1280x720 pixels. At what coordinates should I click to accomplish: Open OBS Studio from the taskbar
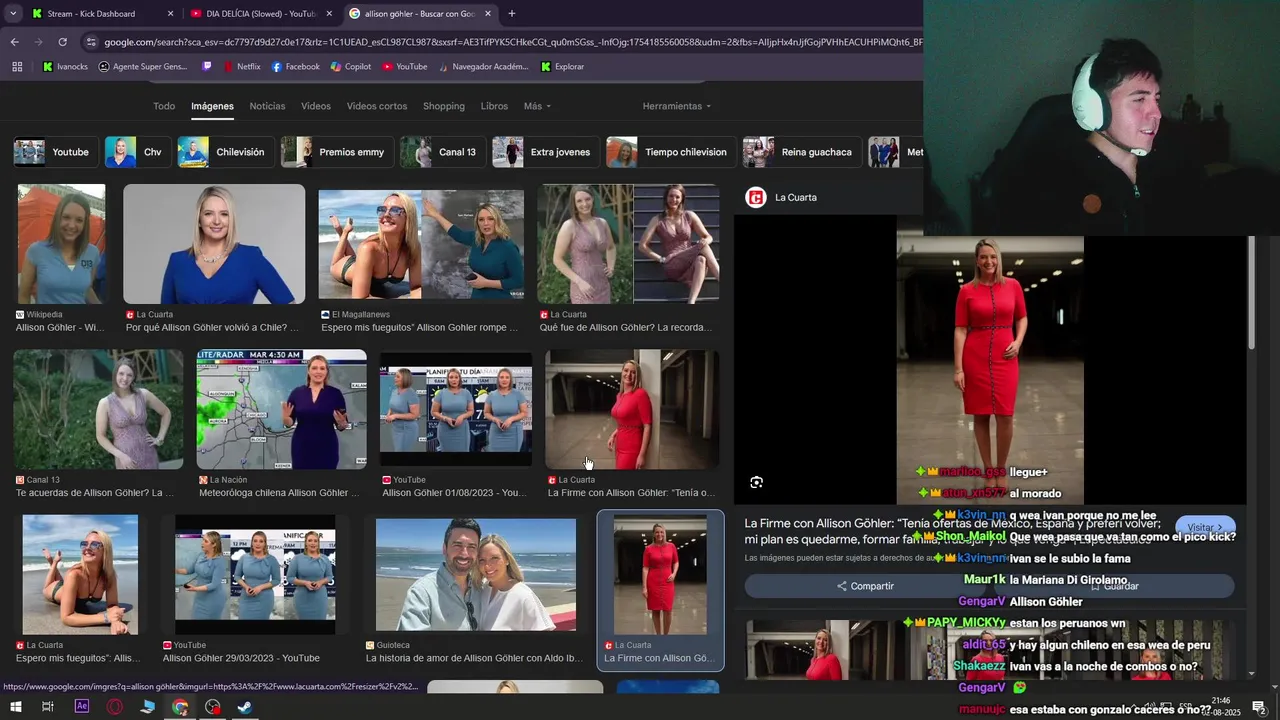(x=213, y=707)
